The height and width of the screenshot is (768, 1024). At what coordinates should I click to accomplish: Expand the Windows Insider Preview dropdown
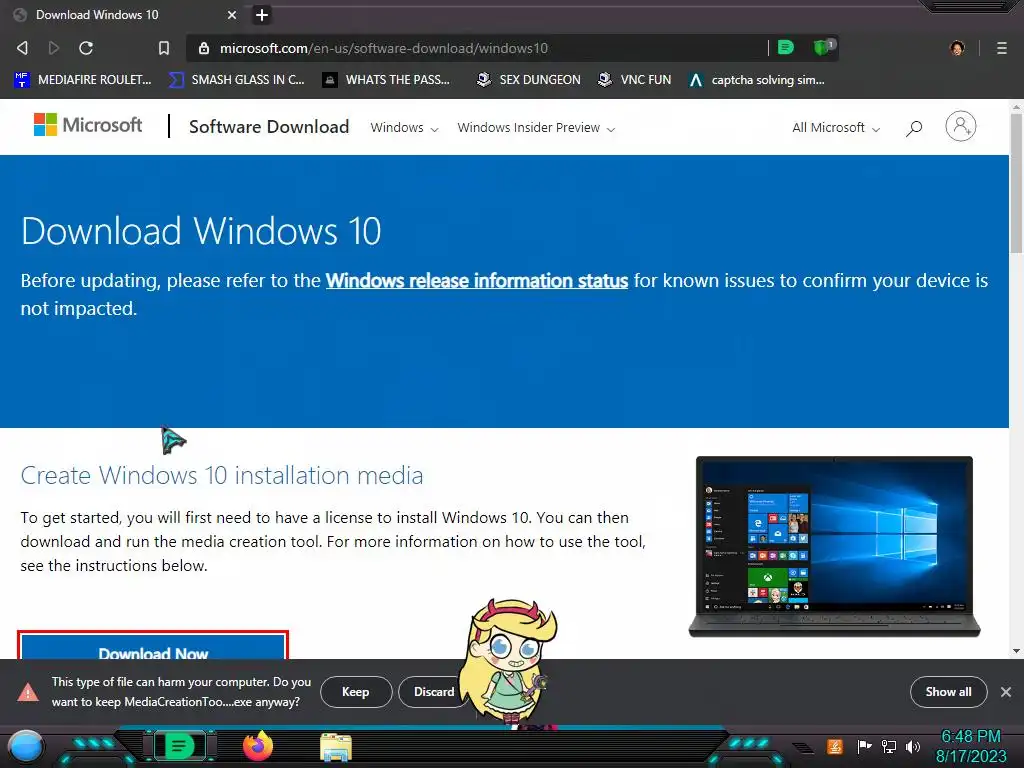(536, 128)
